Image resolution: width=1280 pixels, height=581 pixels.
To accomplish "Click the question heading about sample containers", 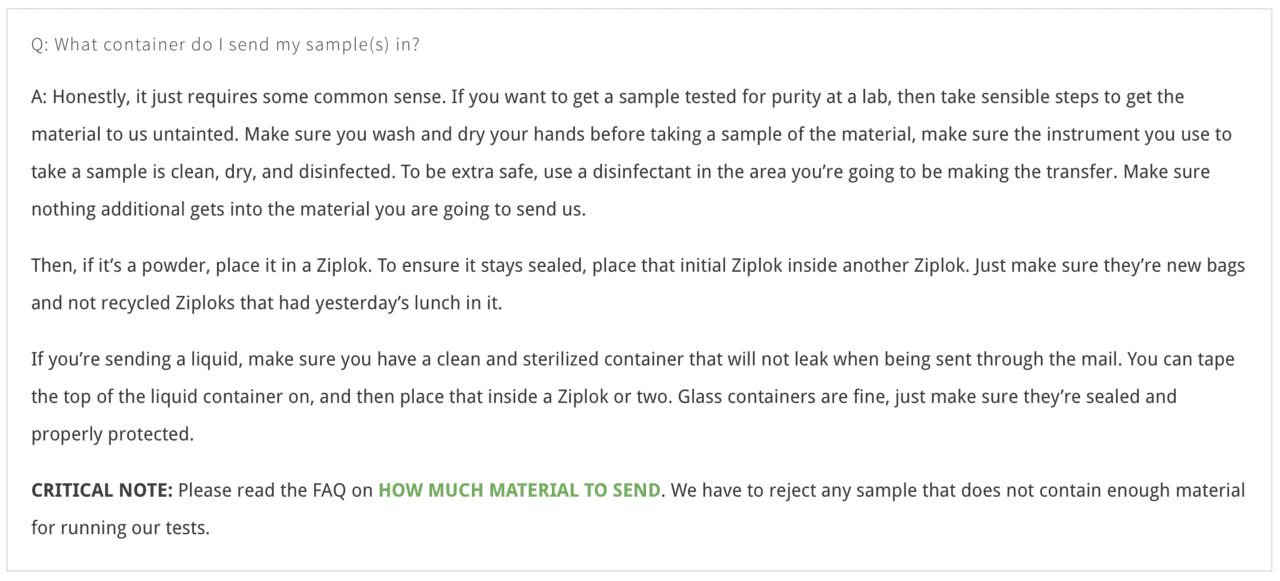I will coord(225,45).
